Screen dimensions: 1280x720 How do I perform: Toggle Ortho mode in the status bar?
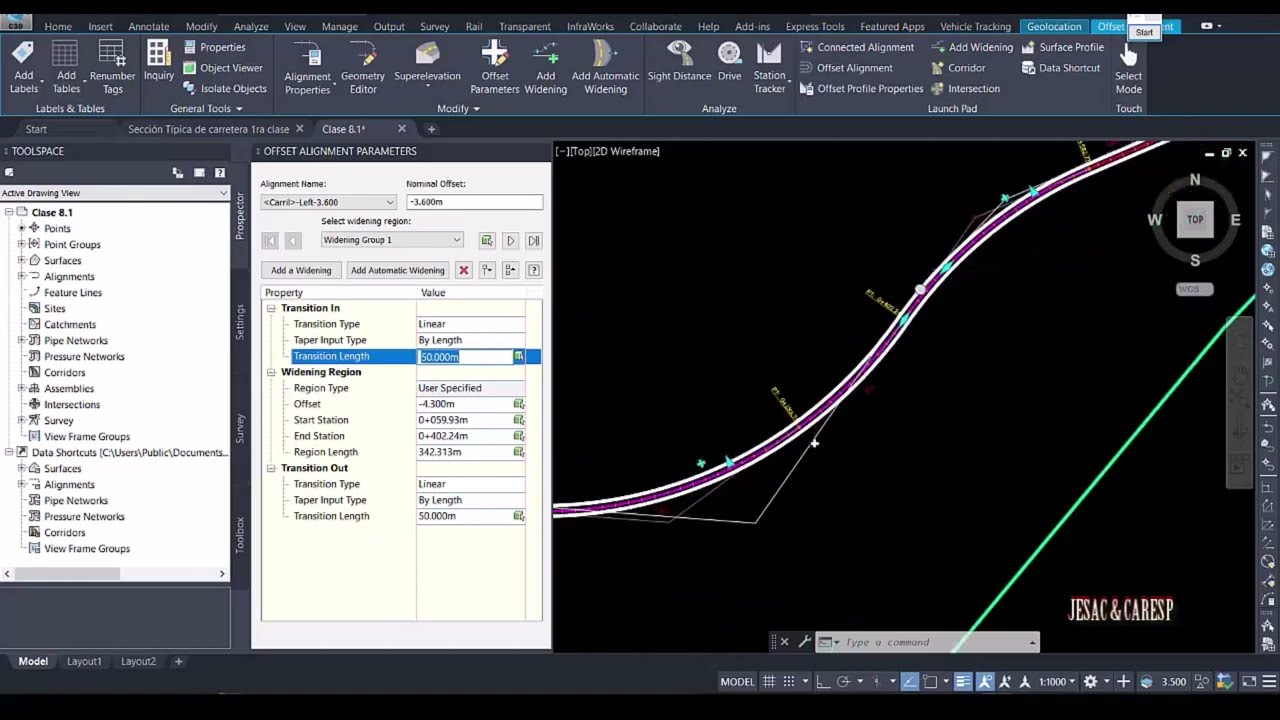coord(822,682)
